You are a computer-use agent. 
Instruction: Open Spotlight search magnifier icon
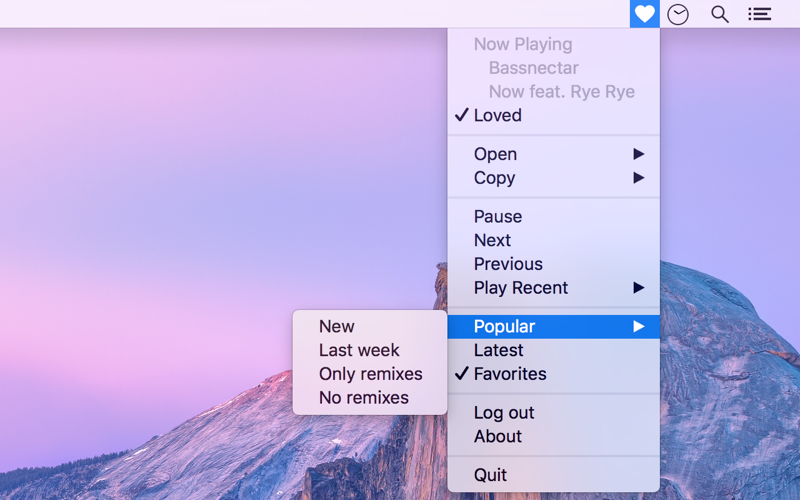719,14
